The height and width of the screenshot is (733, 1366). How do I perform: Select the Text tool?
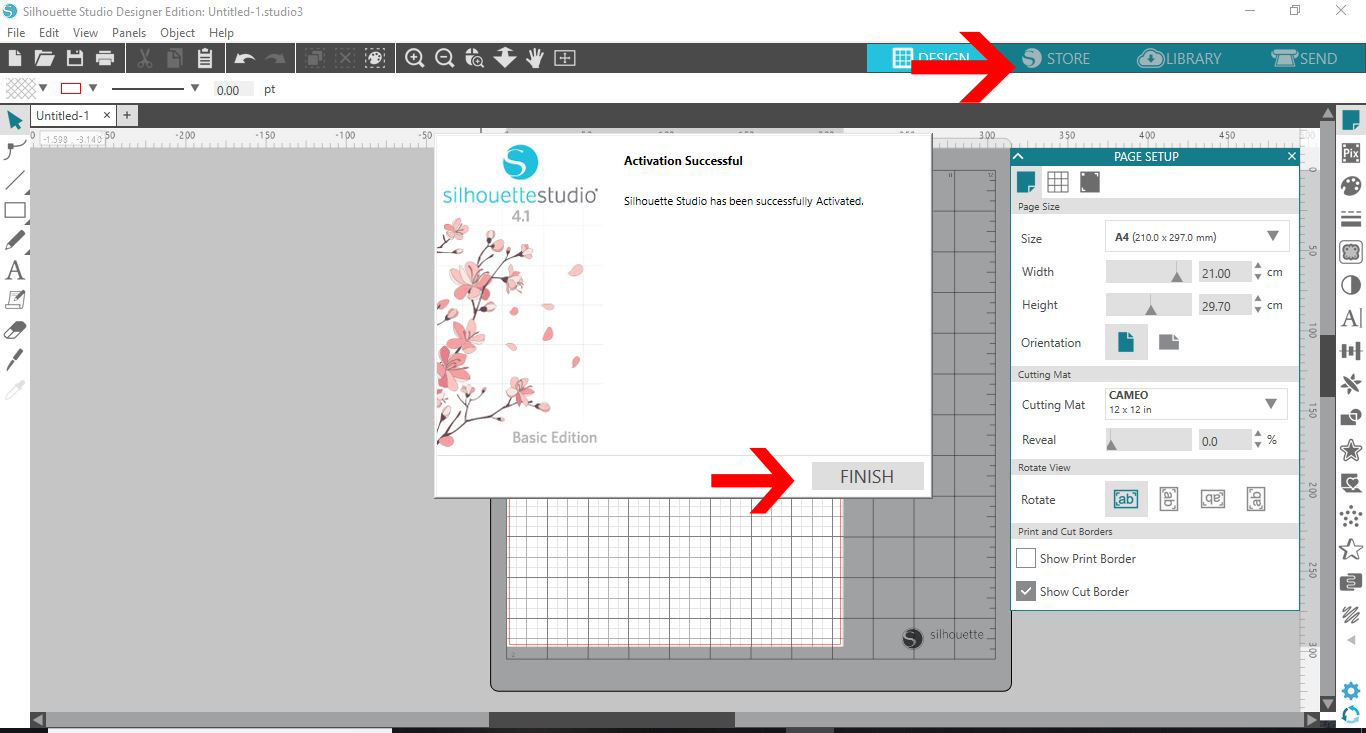pyautogui.click(x=15, y=270)
